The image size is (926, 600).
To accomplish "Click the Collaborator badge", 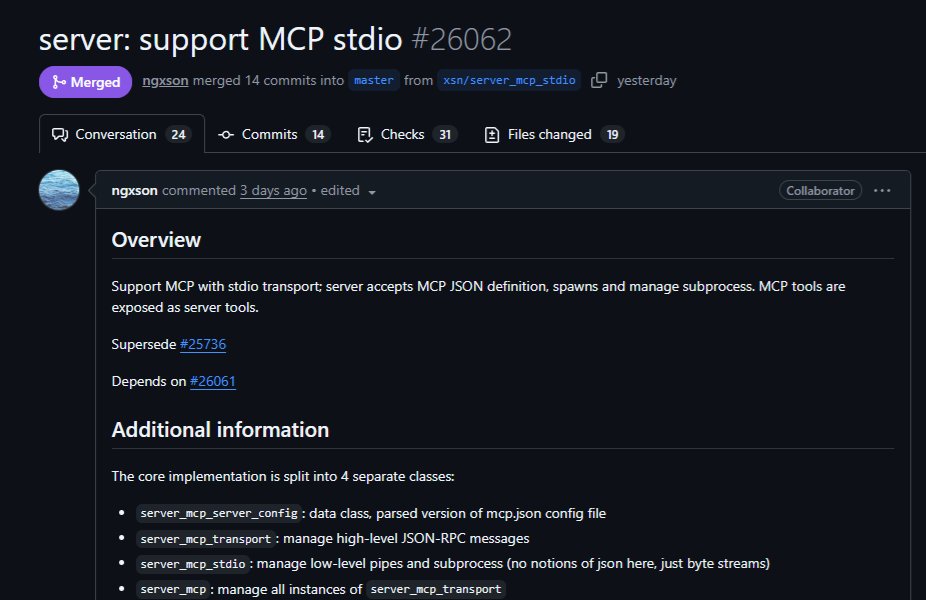I will tap(820, 191).
